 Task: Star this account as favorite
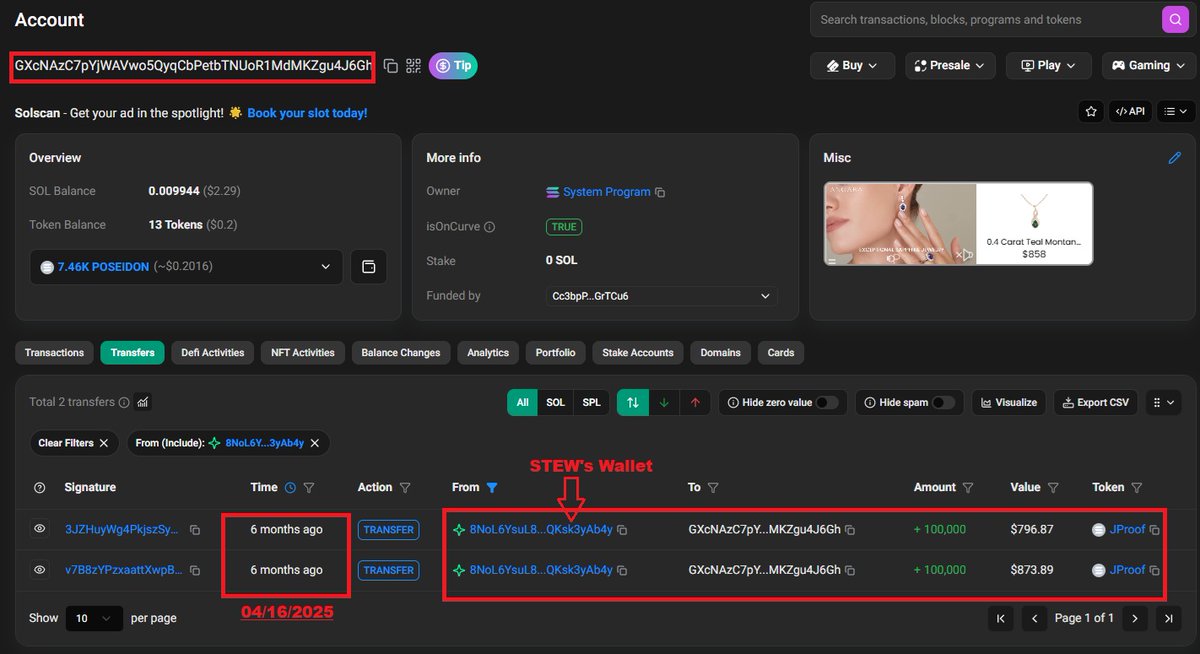[x=1090, y=112]
